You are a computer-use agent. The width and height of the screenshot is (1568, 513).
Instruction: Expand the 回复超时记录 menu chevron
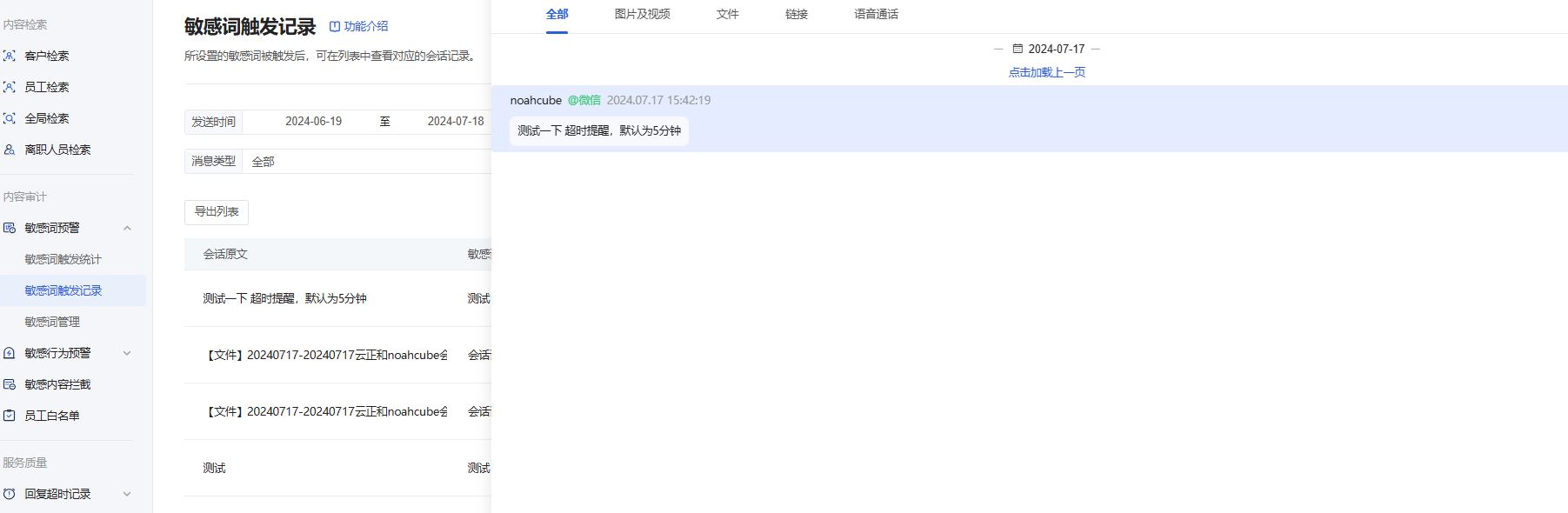(127, 494)
